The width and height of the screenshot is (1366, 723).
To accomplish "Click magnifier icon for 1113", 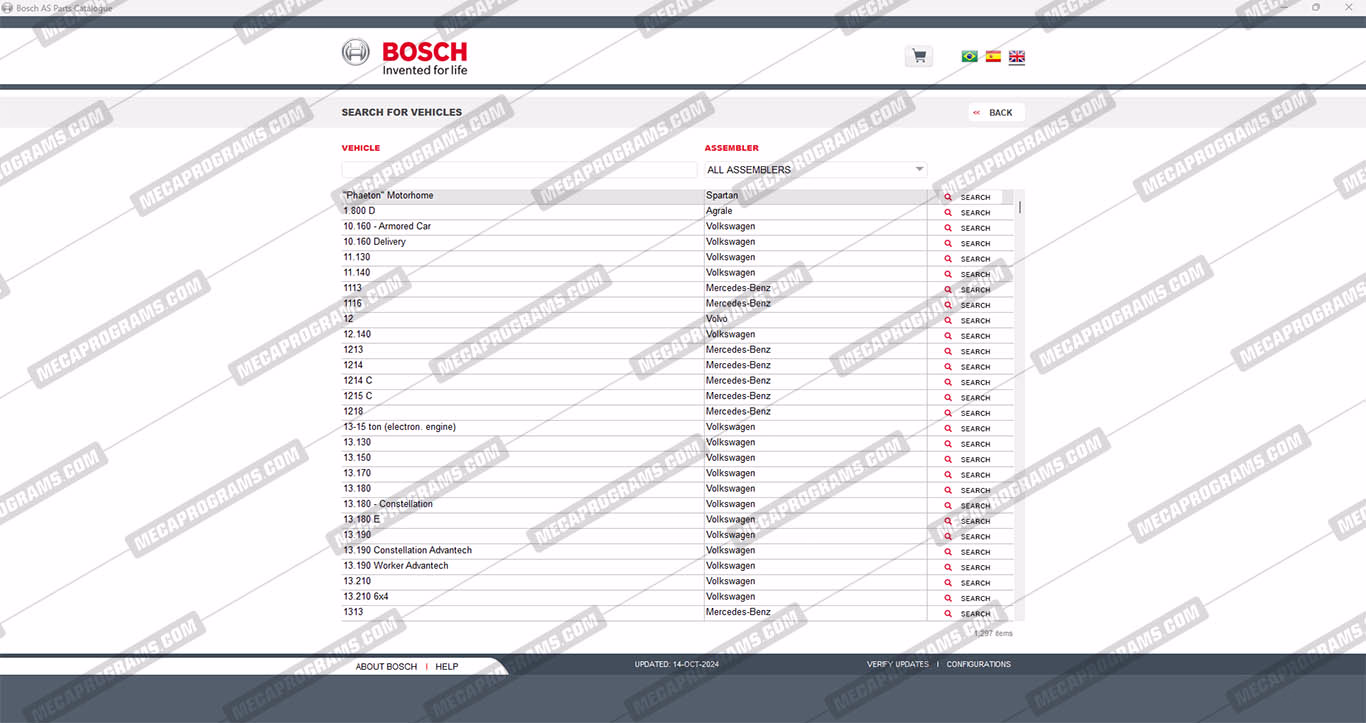I will 948,290.
